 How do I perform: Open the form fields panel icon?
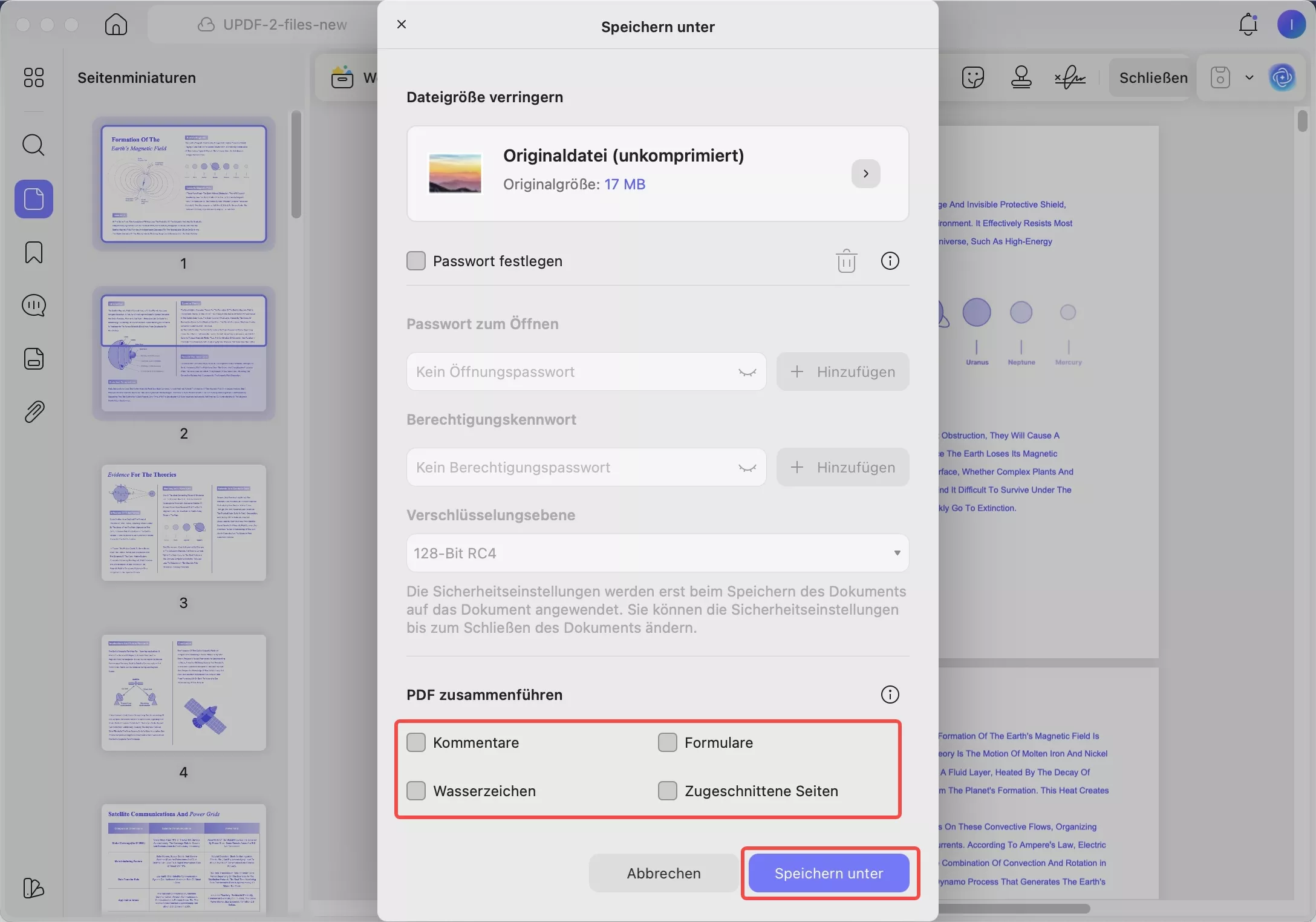34,359
